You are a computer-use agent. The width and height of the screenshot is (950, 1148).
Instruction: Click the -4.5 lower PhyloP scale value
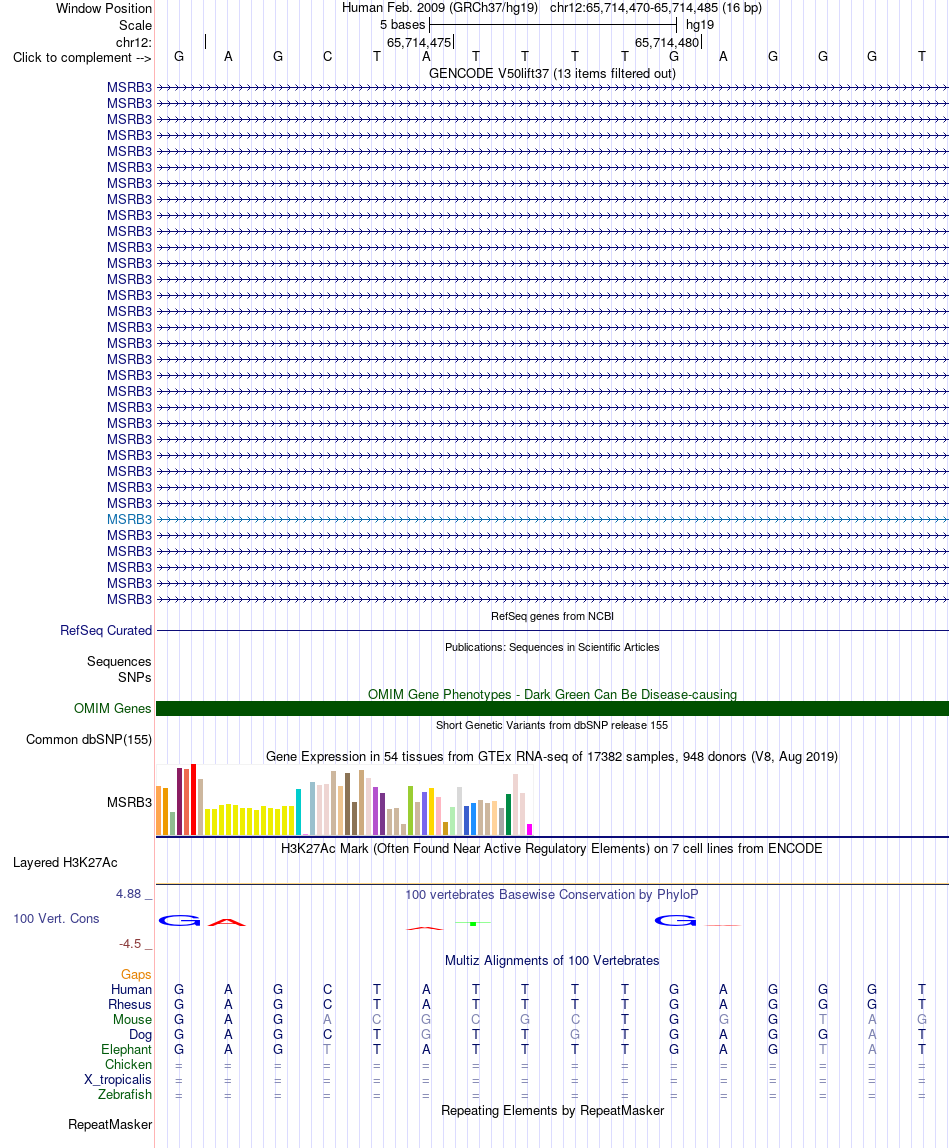point(130,944)
